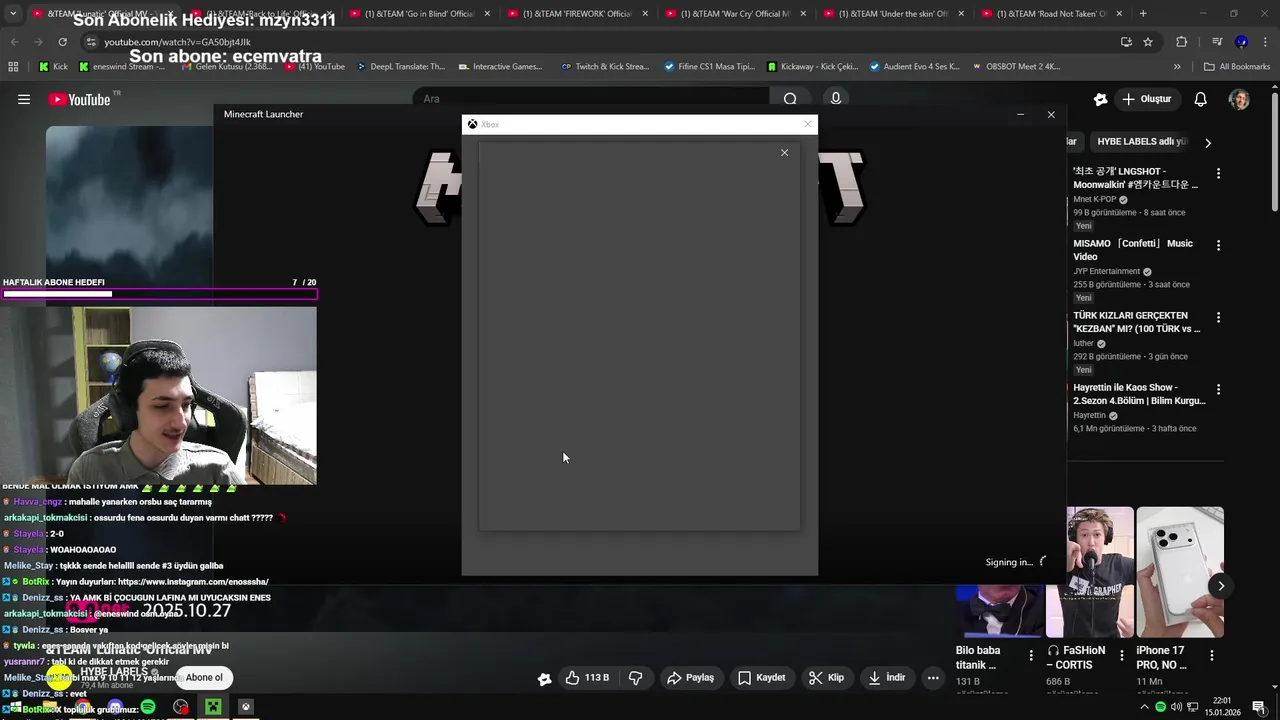Reload the page in the browser
The height and width of the screenshot is (720, 1280).
click(x=62, y=42)
